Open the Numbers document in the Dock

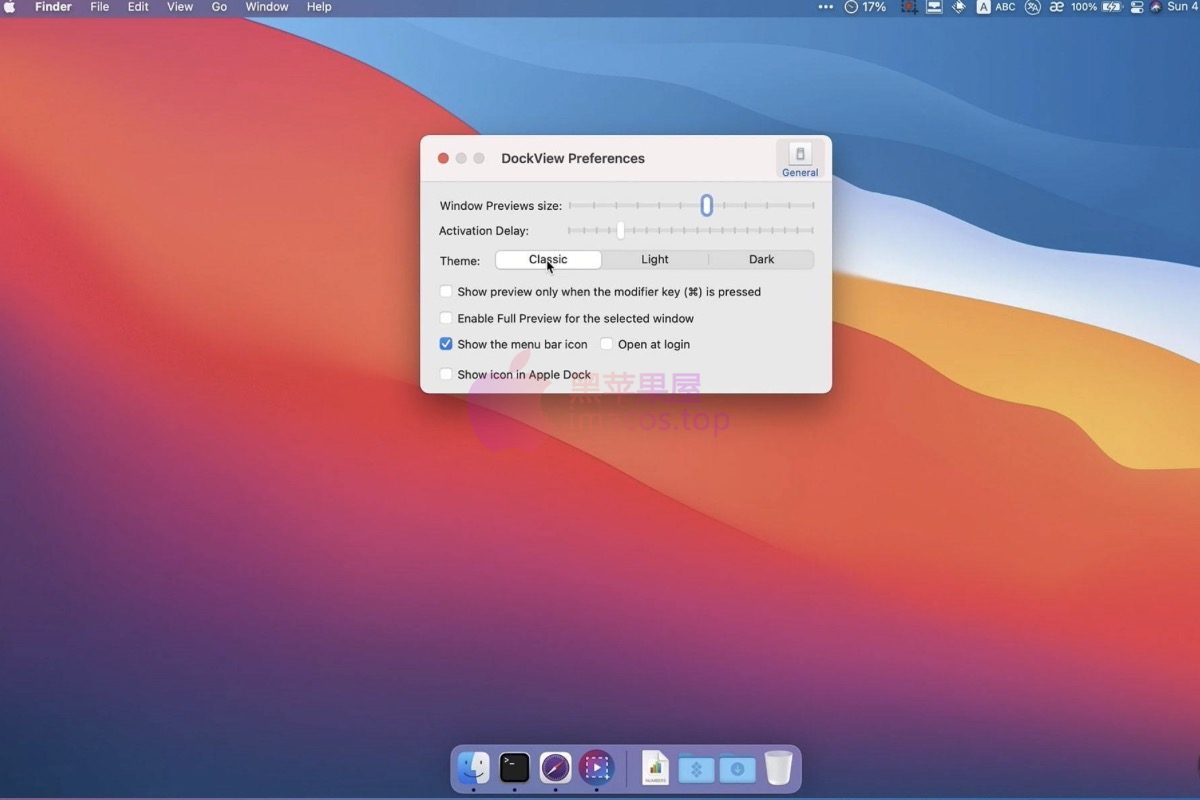click(x=655, y=768)
